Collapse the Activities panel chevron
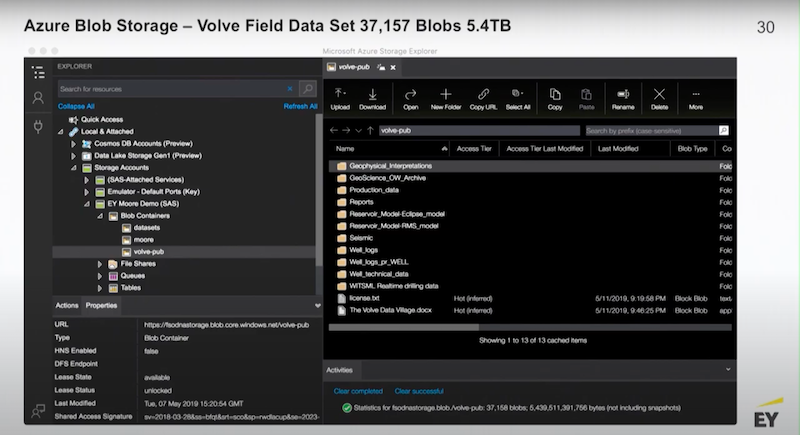 pos(728,370)
